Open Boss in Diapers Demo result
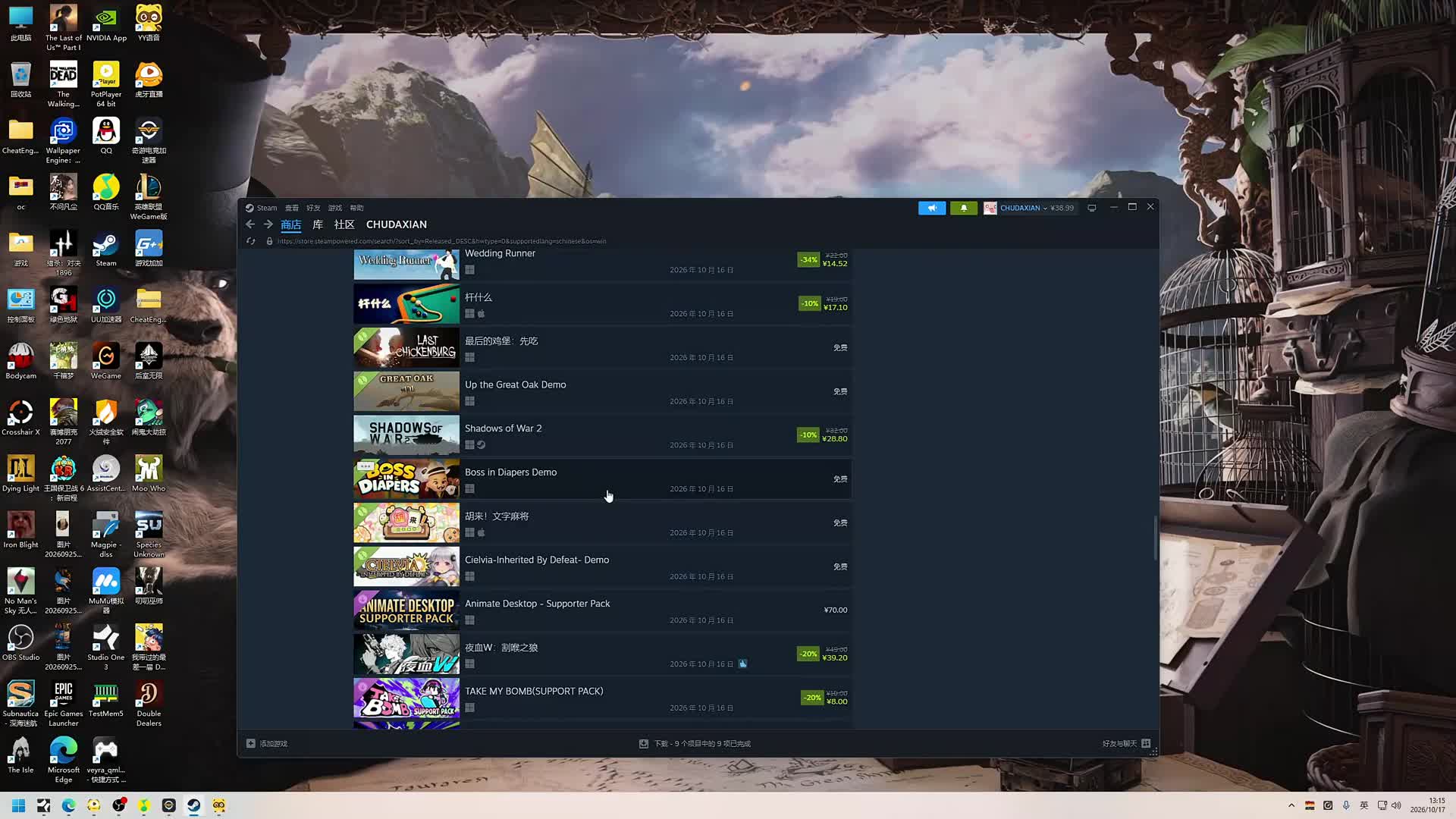The width and height of the screenshot is (1456, 819). [x=602, y=479]
